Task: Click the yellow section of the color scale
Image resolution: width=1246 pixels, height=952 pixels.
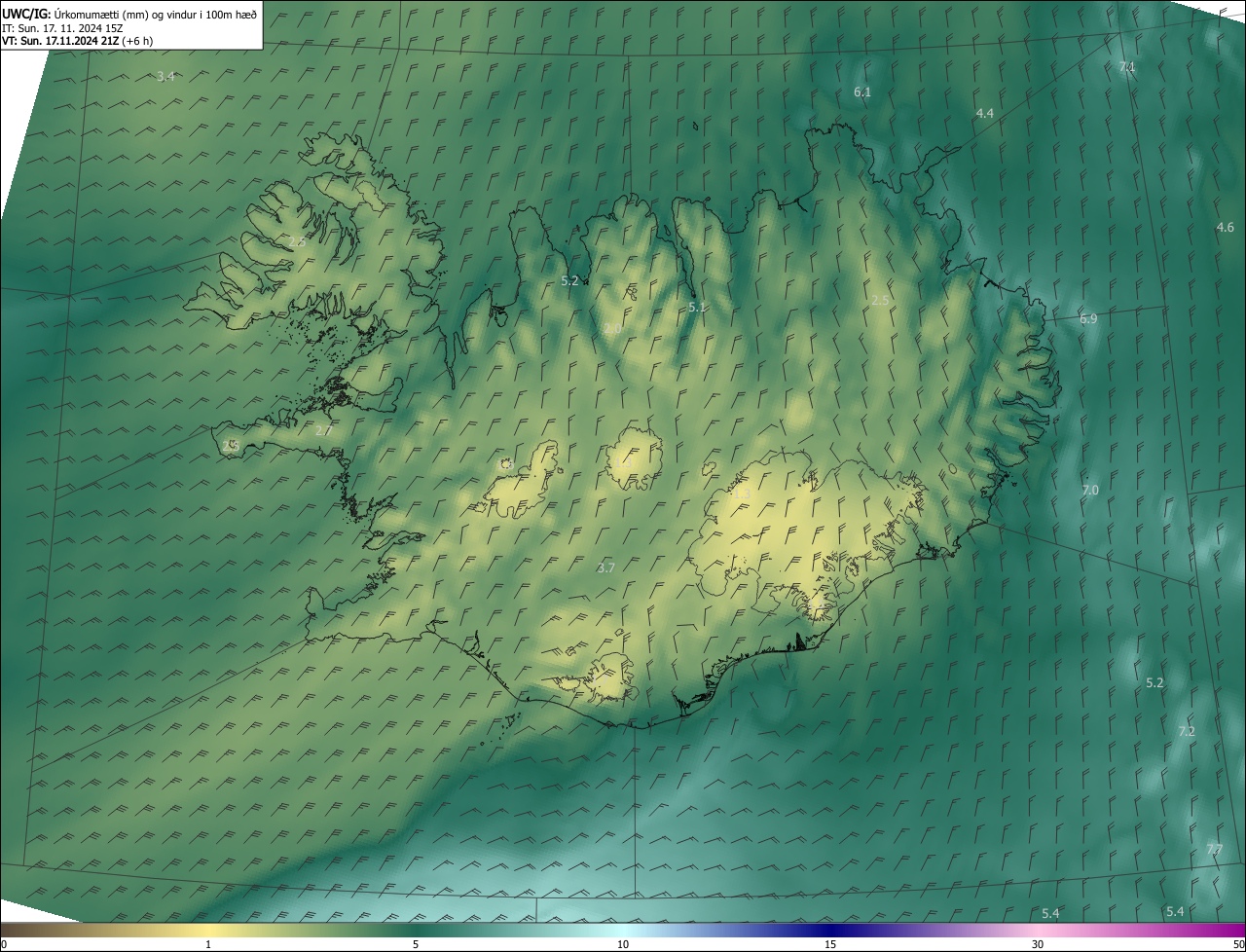Action: point(209,930)
